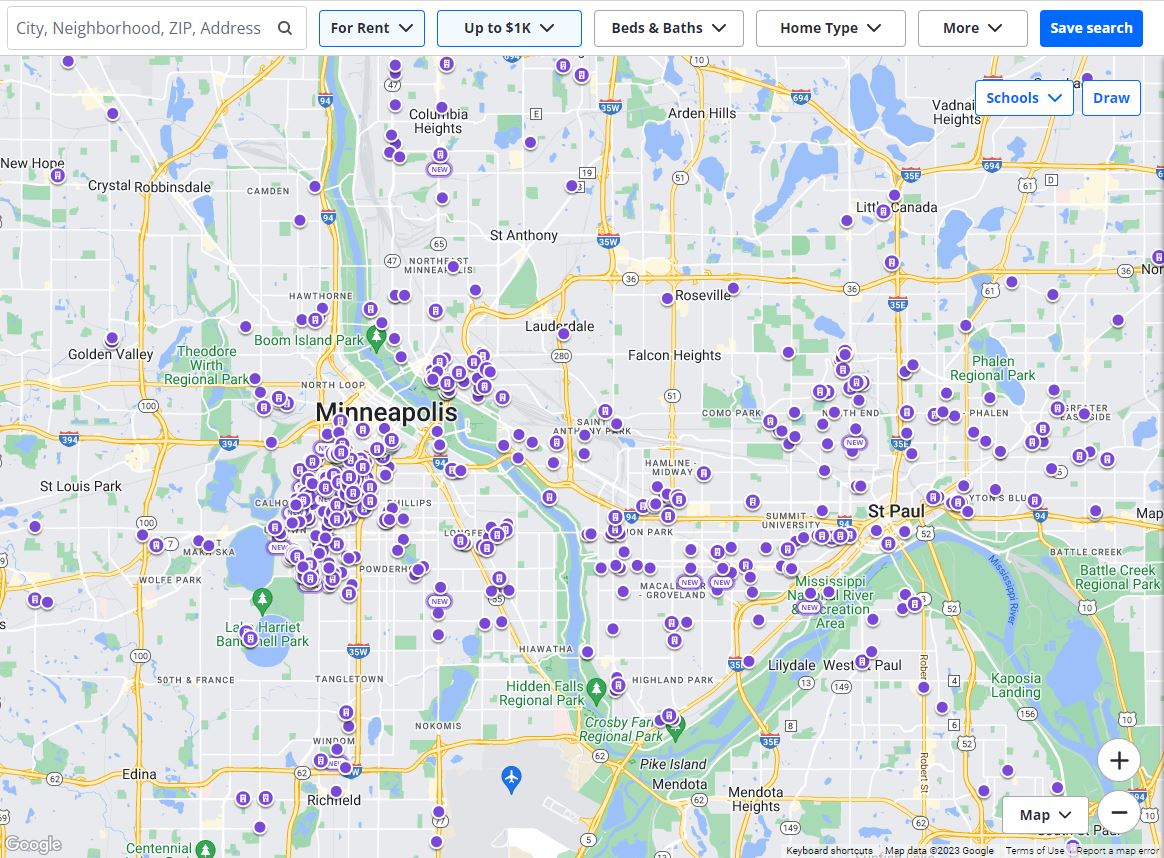
Task: Click the Report a map error link
Action: click(x=1117, y=851)
